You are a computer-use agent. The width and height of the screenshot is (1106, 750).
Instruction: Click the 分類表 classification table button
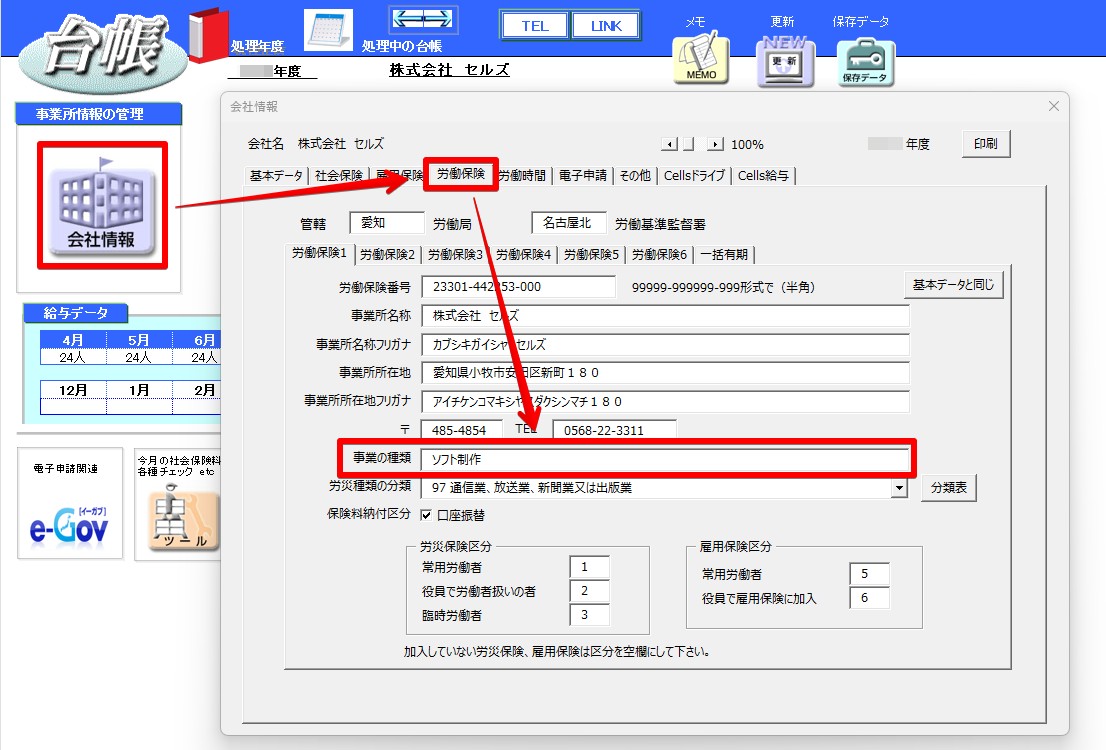(948, 489)
